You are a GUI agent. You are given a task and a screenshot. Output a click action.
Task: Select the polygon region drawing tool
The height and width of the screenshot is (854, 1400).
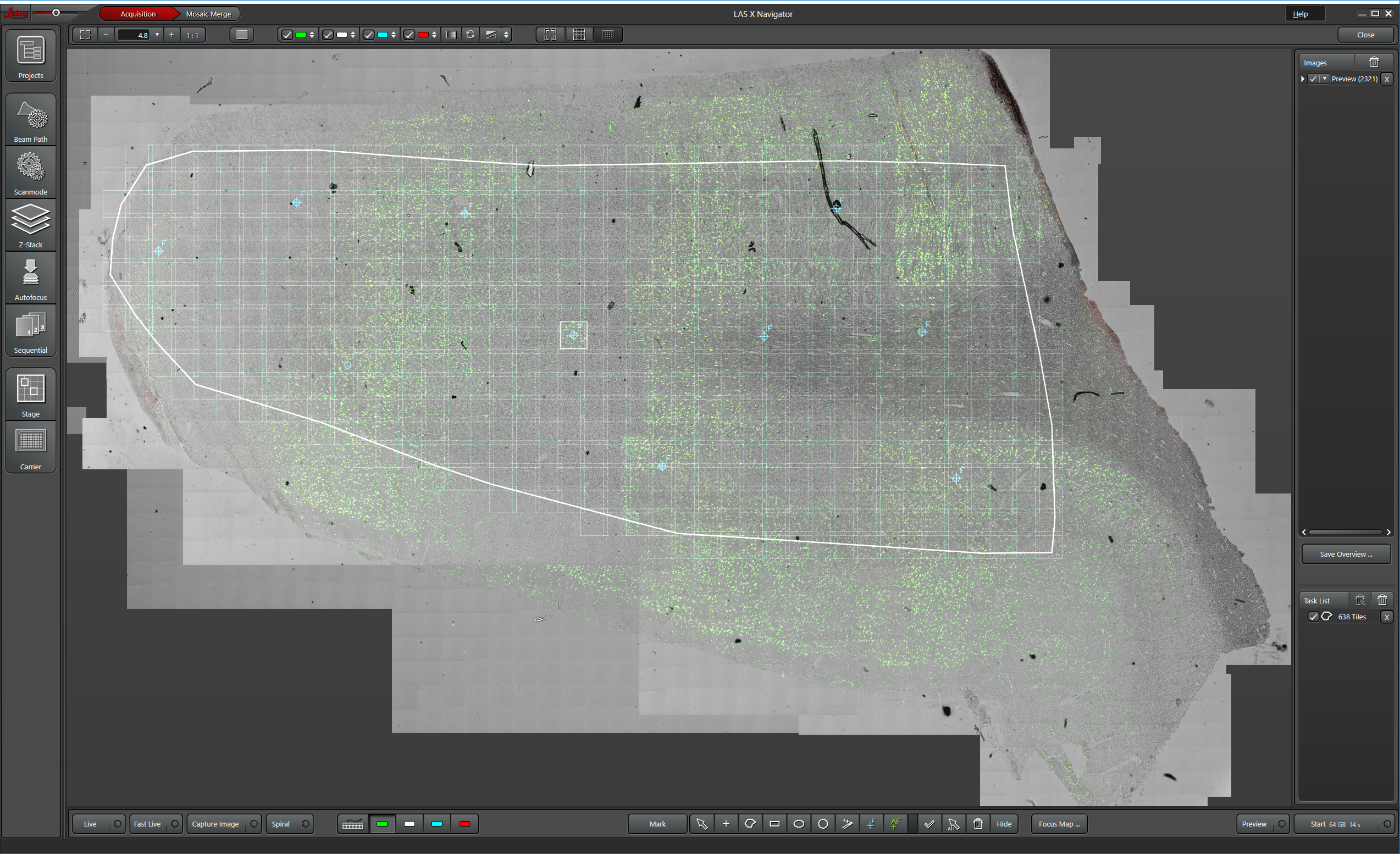(750, 823)
